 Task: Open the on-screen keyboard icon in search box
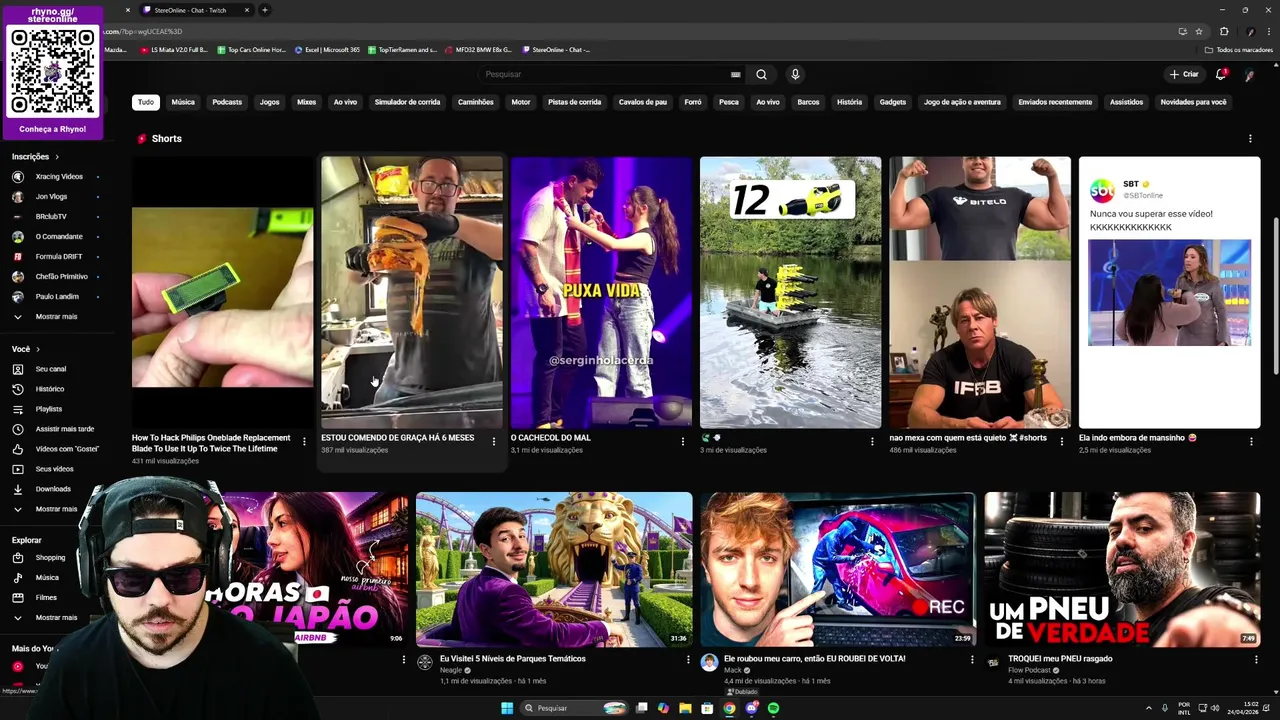[x=735, y=74]
